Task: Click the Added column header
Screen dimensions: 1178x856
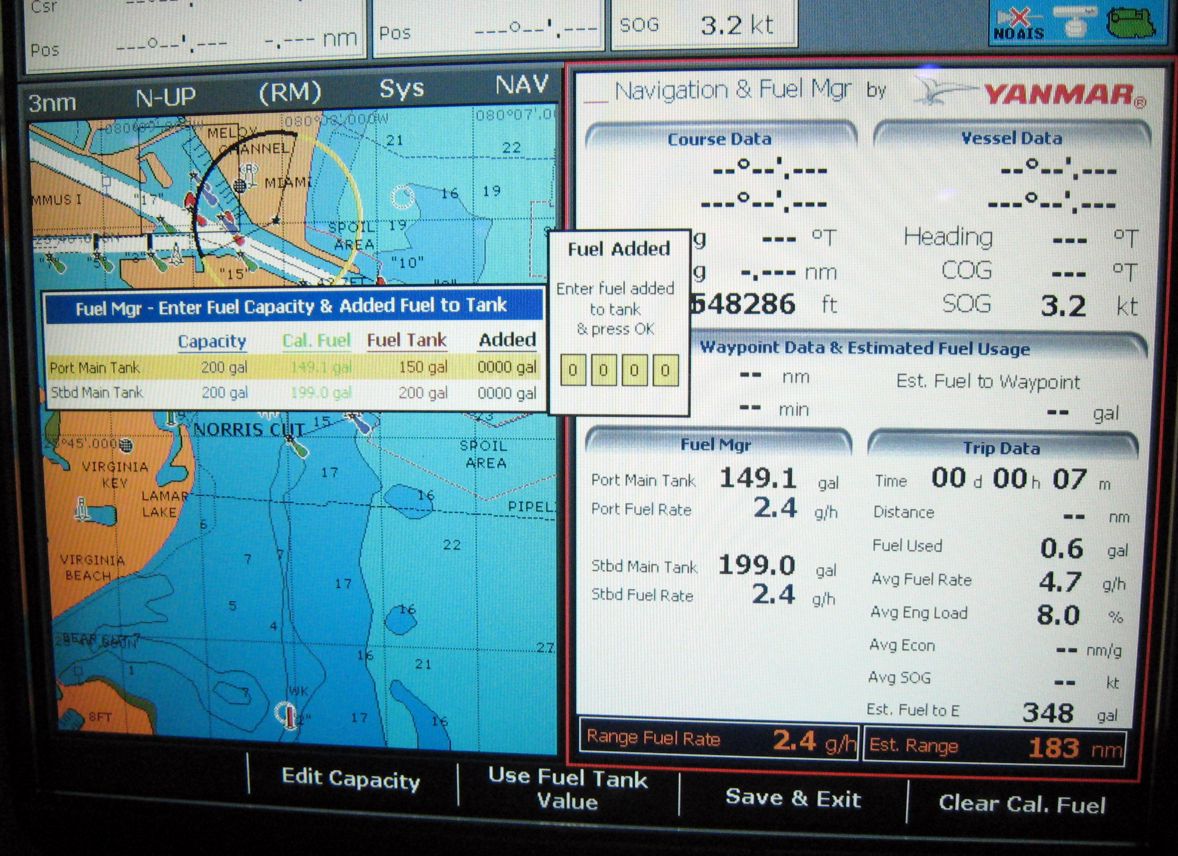Action: (507, 340)
